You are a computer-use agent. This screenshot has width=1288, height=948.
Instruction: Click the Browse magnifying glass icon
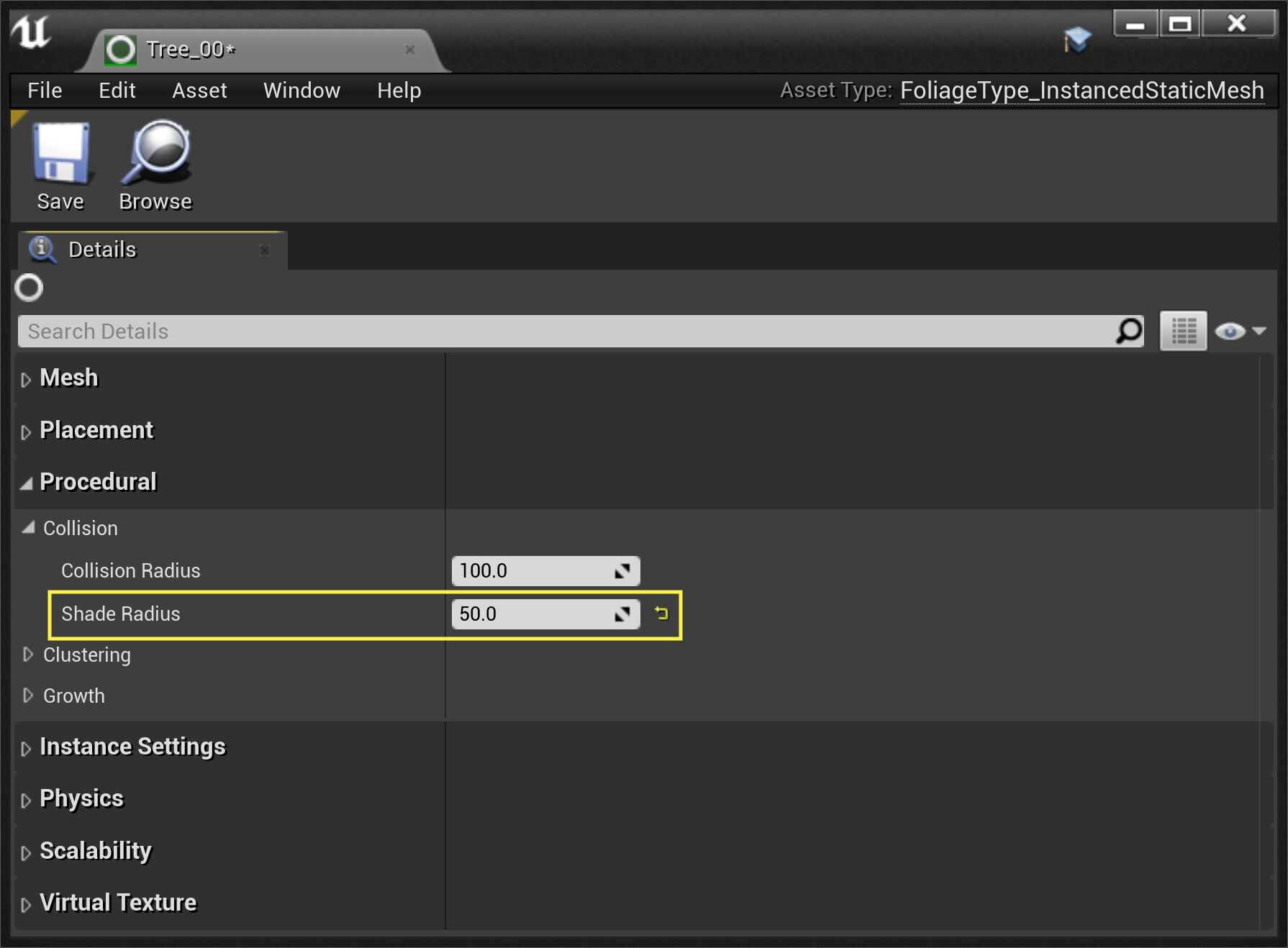(156, 154)
